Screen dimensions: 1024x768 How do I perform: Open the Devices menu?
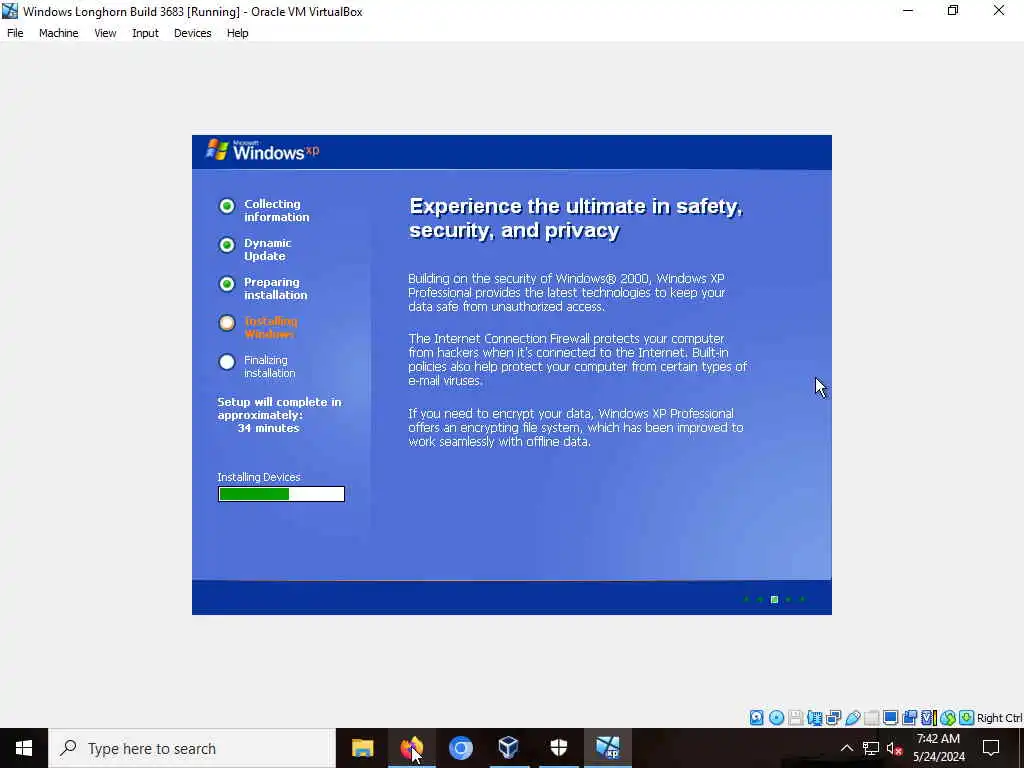[193, 33]
